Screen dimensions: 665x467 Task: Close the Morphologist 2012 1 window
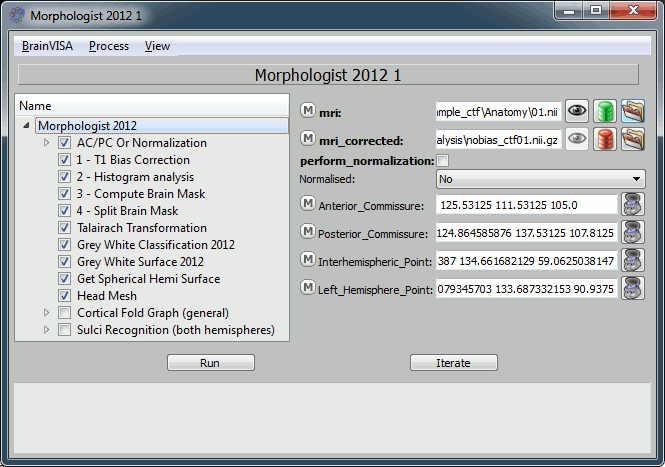click(x=633, y=10)
